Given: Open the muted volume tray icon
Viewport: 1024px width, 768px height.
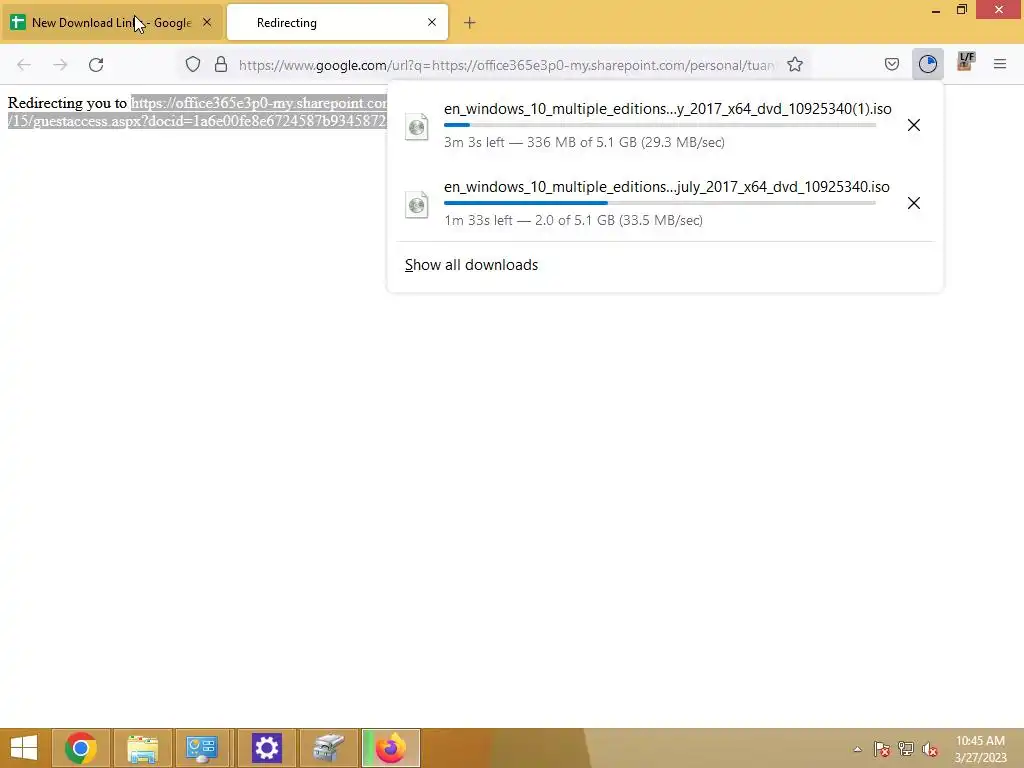Looking at the screenshot, I should pyautogui.click(x=930, y=749).
